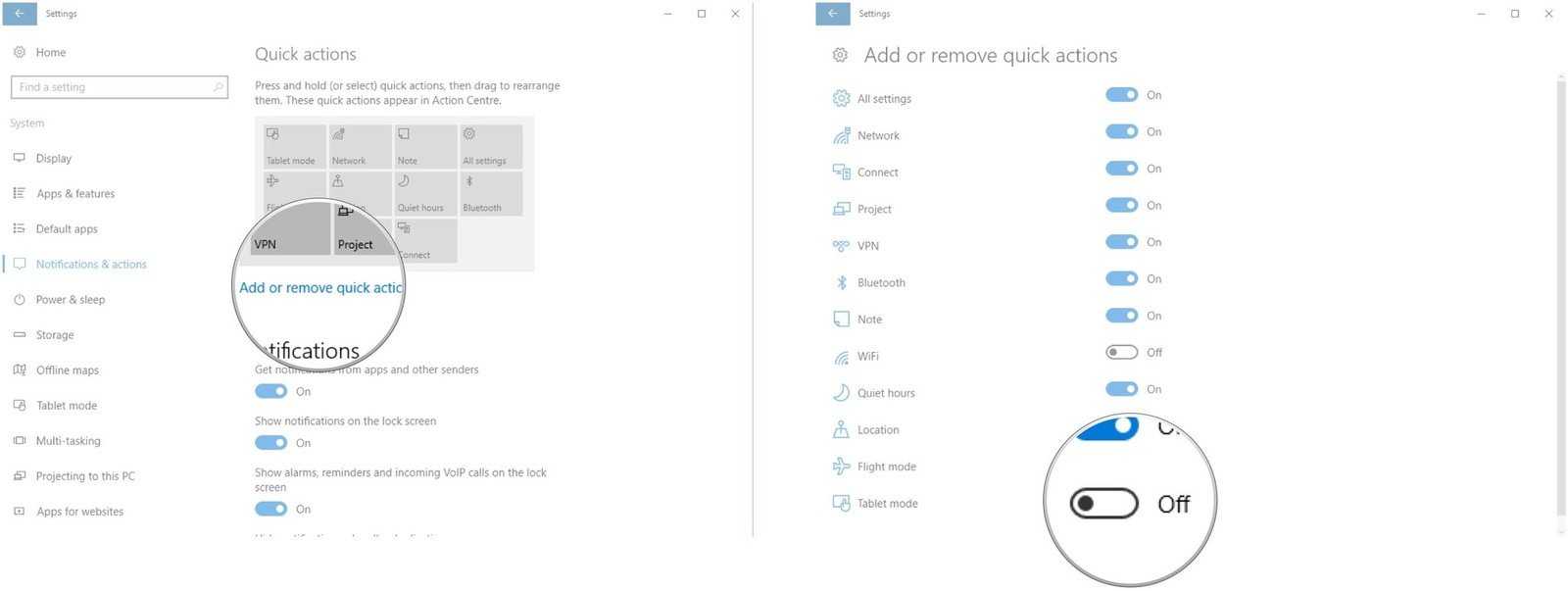Image resolution: width=1568 pixels, height=591 pixels.
Task: Click the All settings quick action tile
Action: click(491, 146)
